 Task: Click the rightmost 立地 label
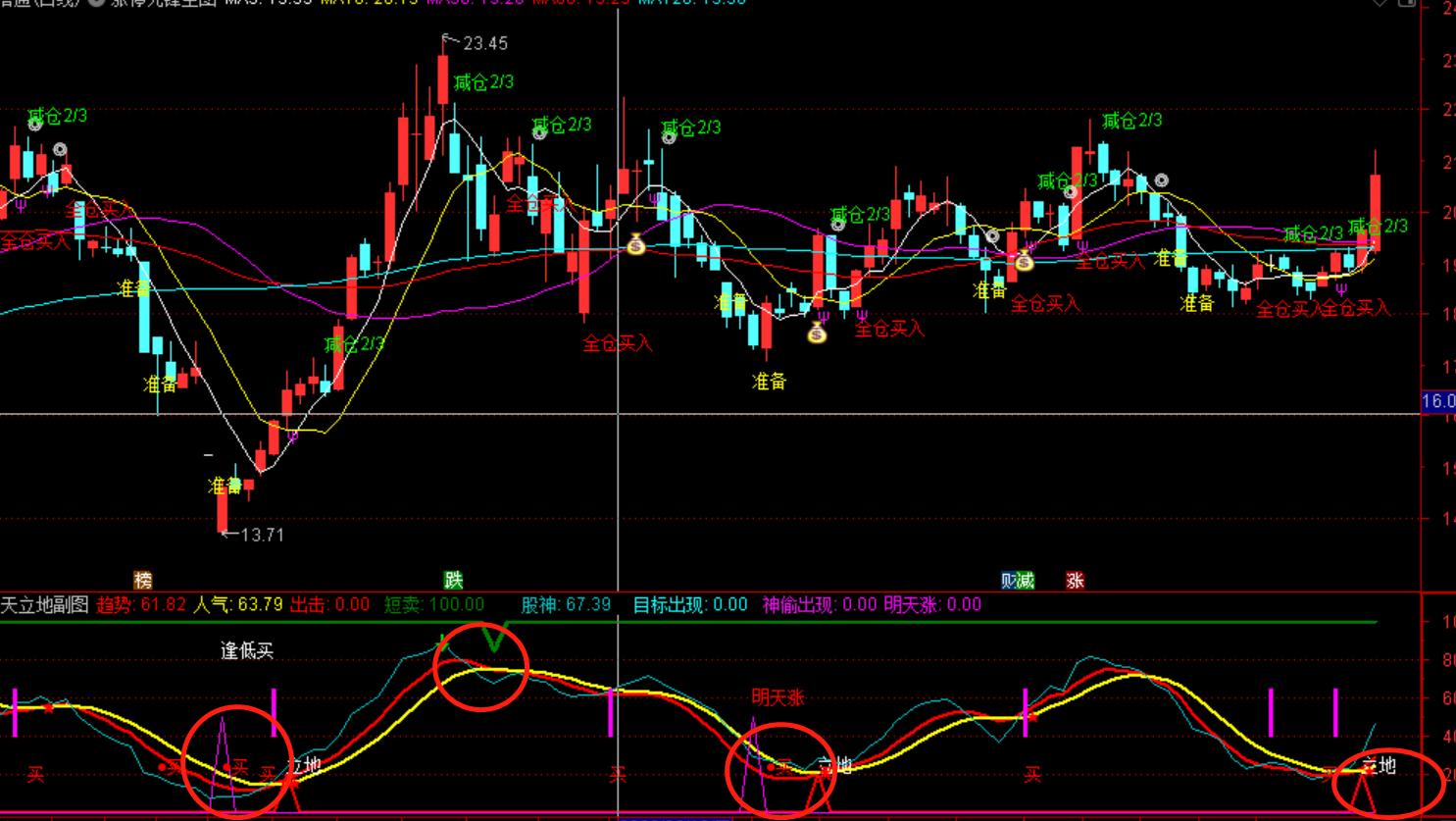point(1379,764)
